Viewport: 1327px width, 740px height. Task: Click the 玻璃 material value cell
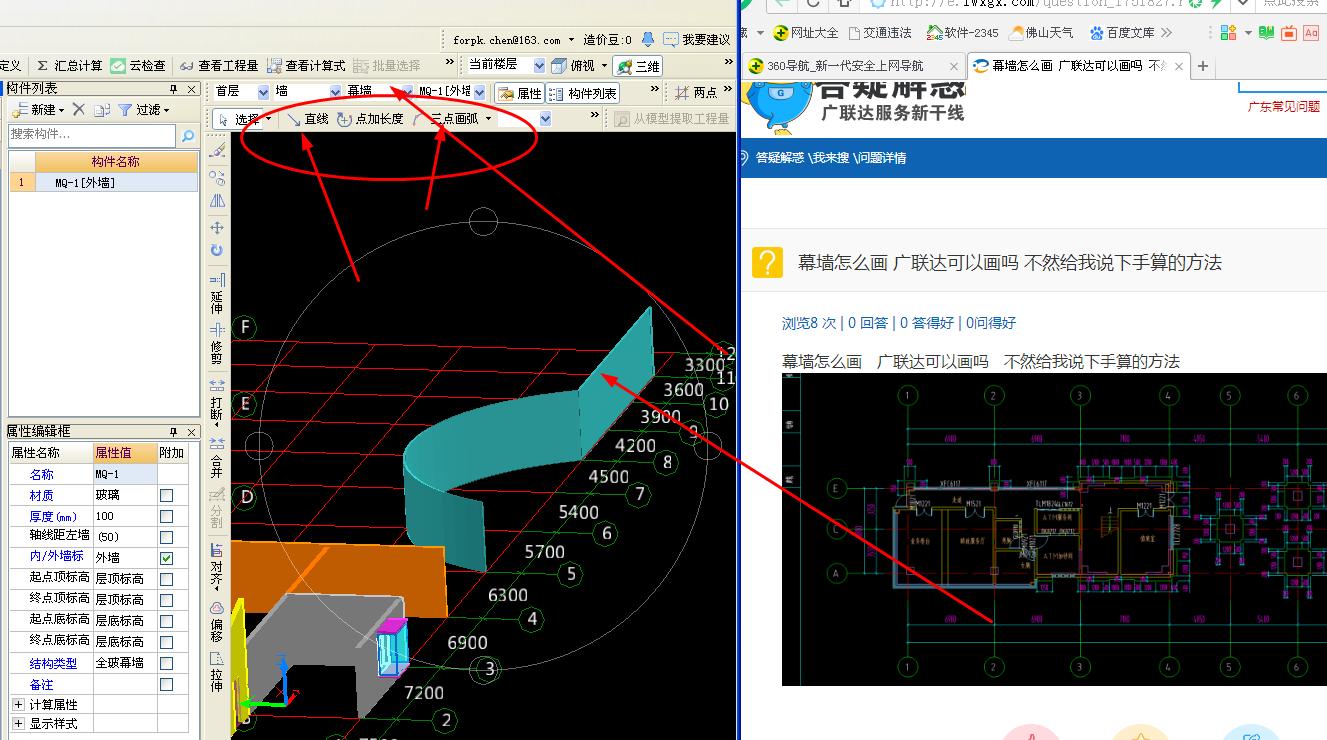point(125,496)
